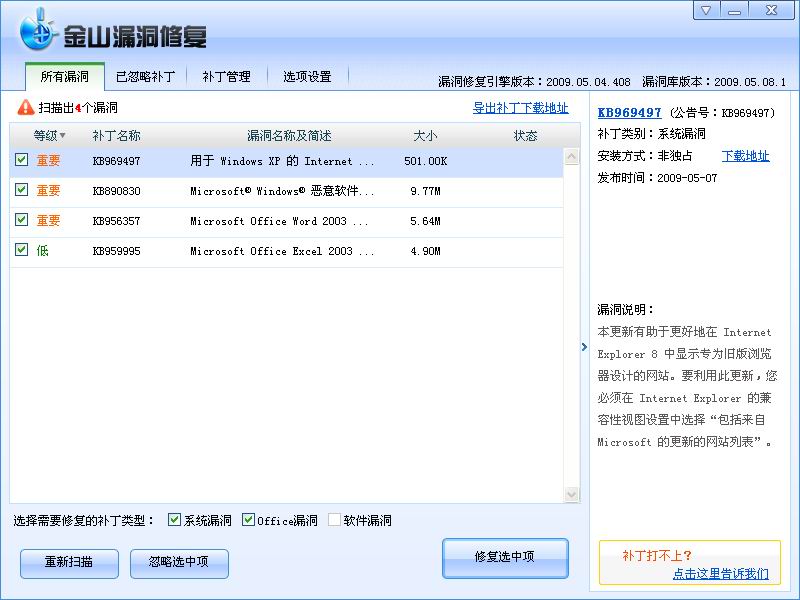This screenshot has height=600, width=800.
Task: Click the Microsoft Windows 恶意软件 description
Action: point(282,191)
